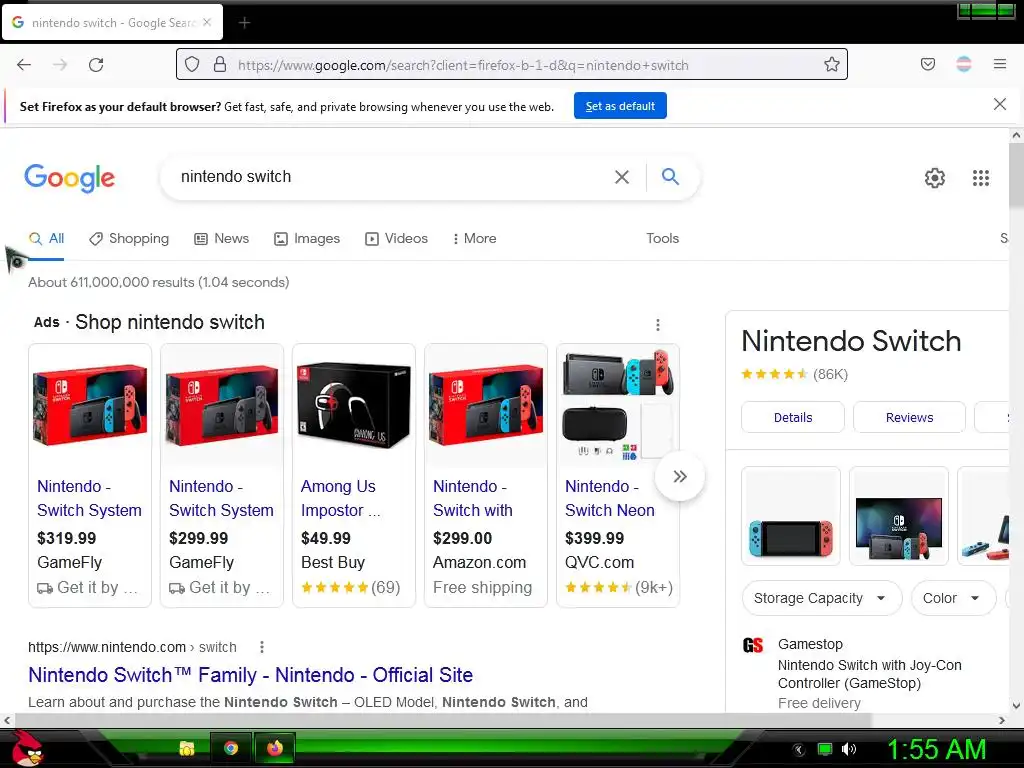
Task: Click the Gamestop seller name
Action: point(810,644)
